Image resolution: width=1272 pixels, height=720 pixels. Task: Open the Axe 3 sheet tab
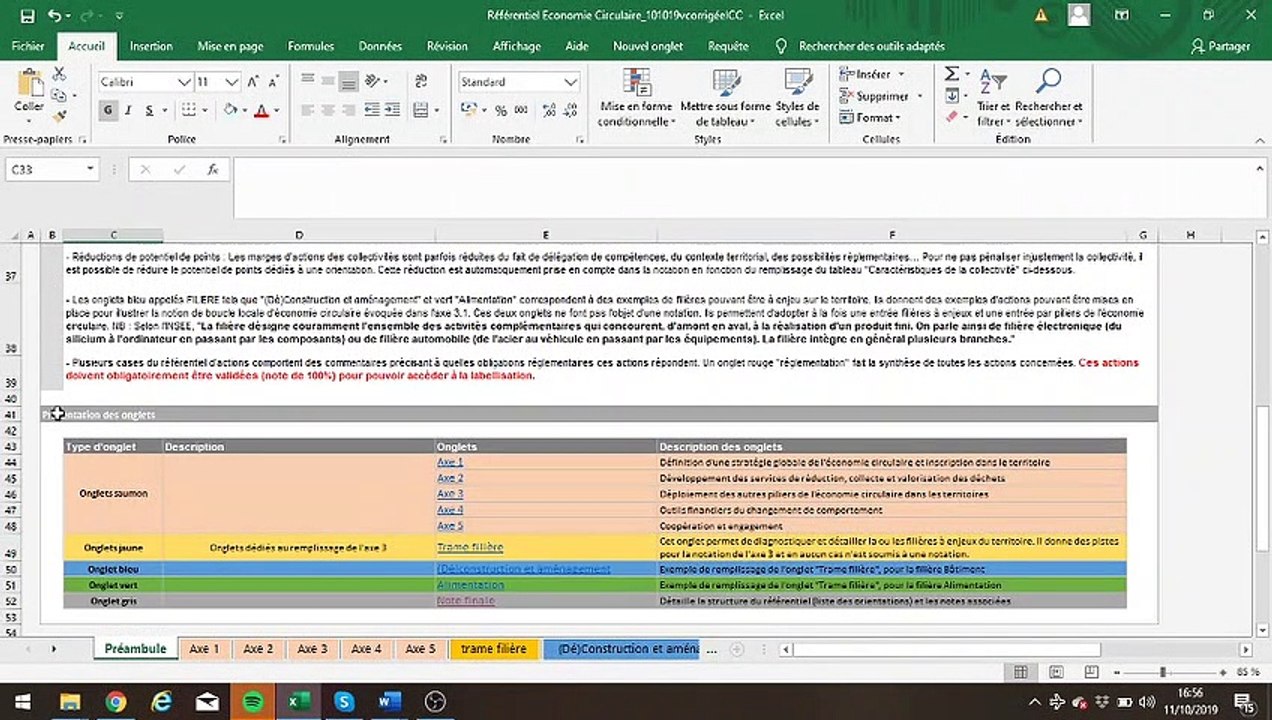[x=312, y=649]
